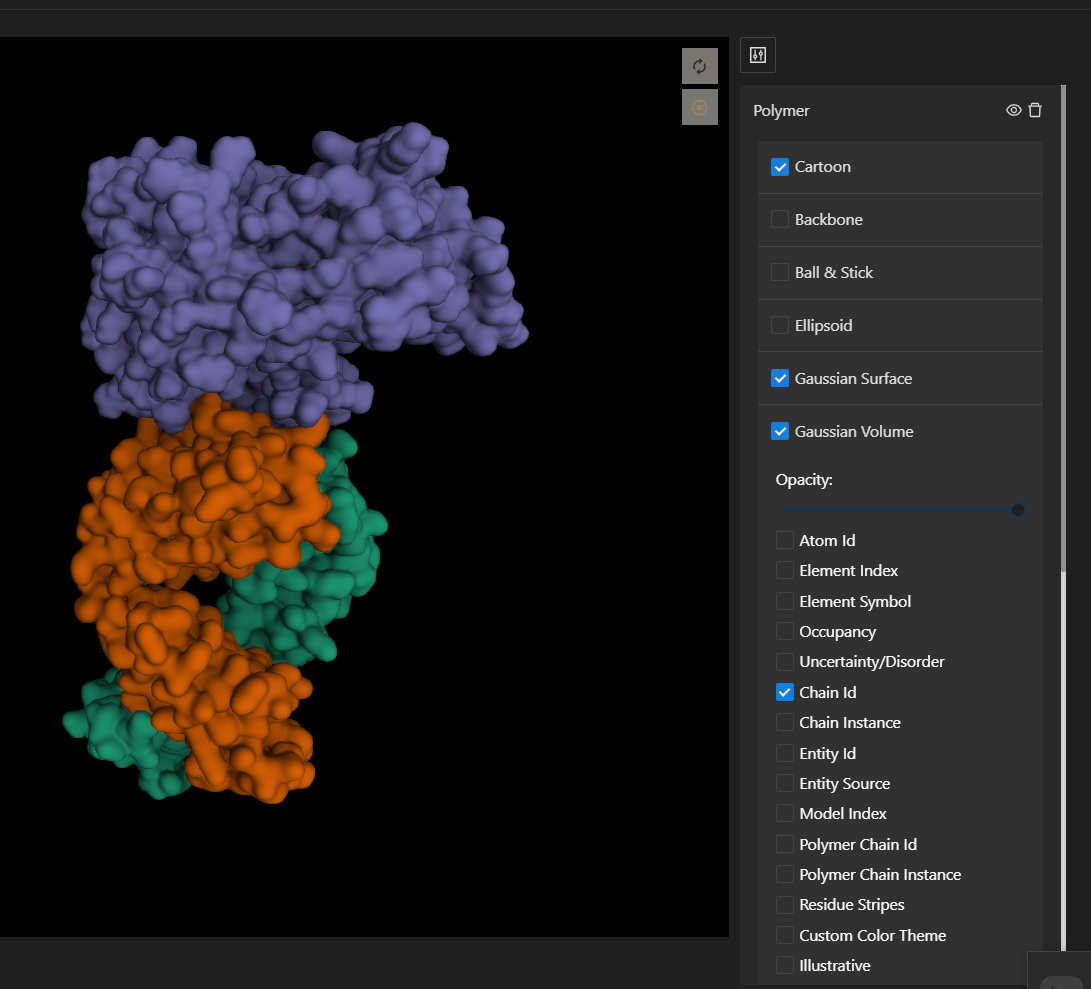This screenshot has height=989, width=1091.
Task: Toggle Polymer visibility with the eye icon
Action: (1014, 110)
